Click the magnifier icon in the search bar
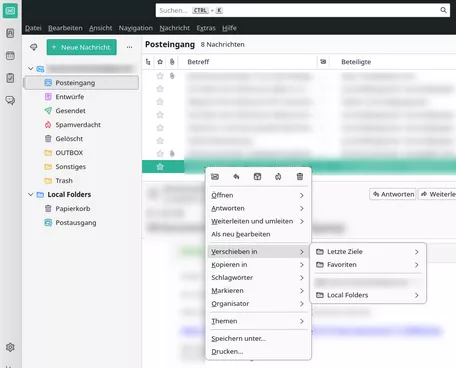The width and height of the screenshot is (456, 368). click(443, 10)
